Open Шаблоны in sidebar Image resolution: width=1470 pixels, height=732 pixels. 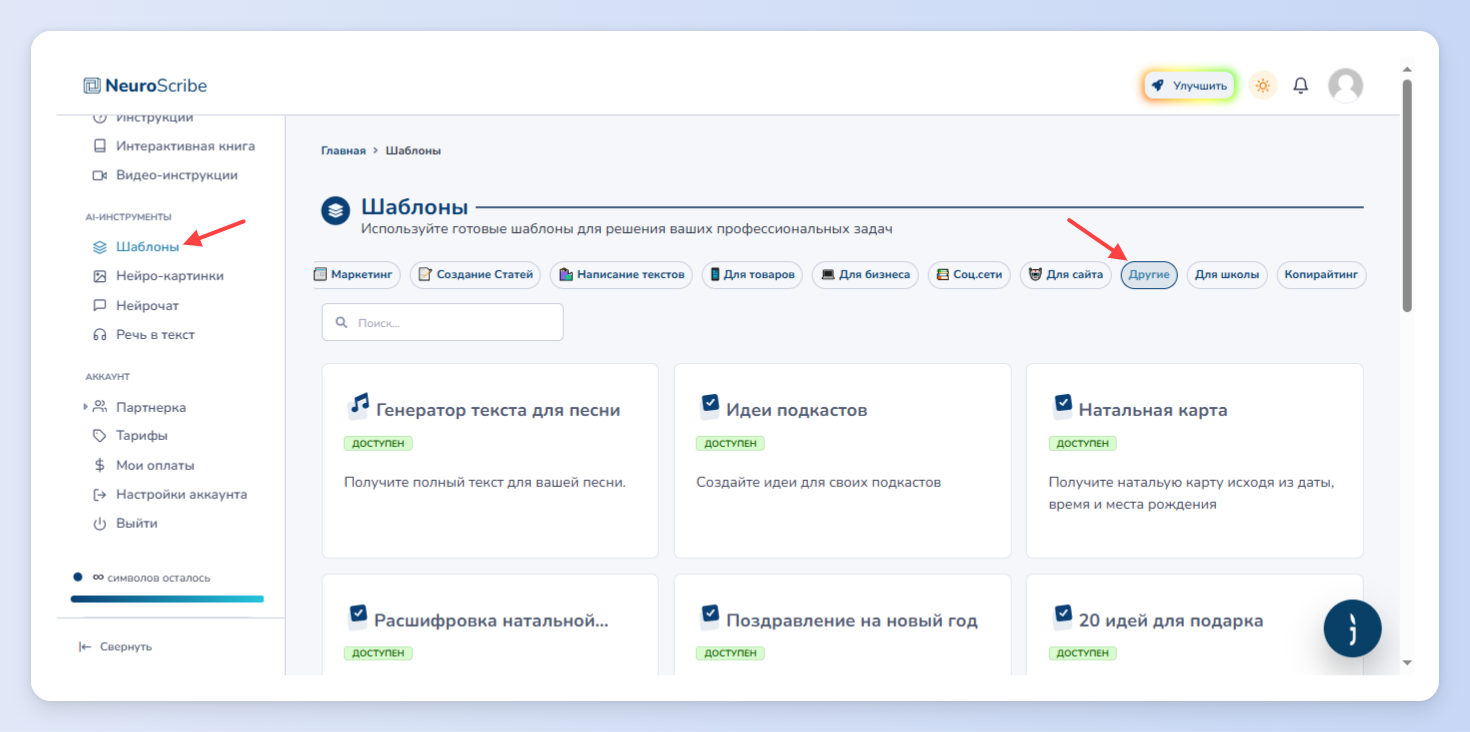coord(136,246)
